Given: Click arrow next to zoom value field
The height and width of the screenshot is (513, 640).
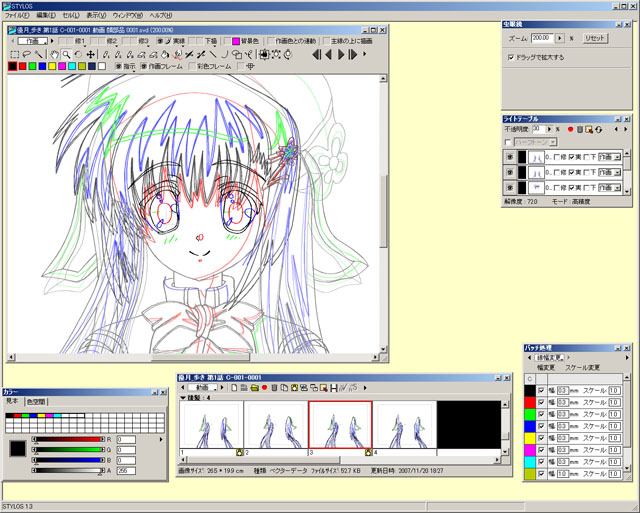Looking at the screenshot, I should pyautogui.click(x=560, y=38).
